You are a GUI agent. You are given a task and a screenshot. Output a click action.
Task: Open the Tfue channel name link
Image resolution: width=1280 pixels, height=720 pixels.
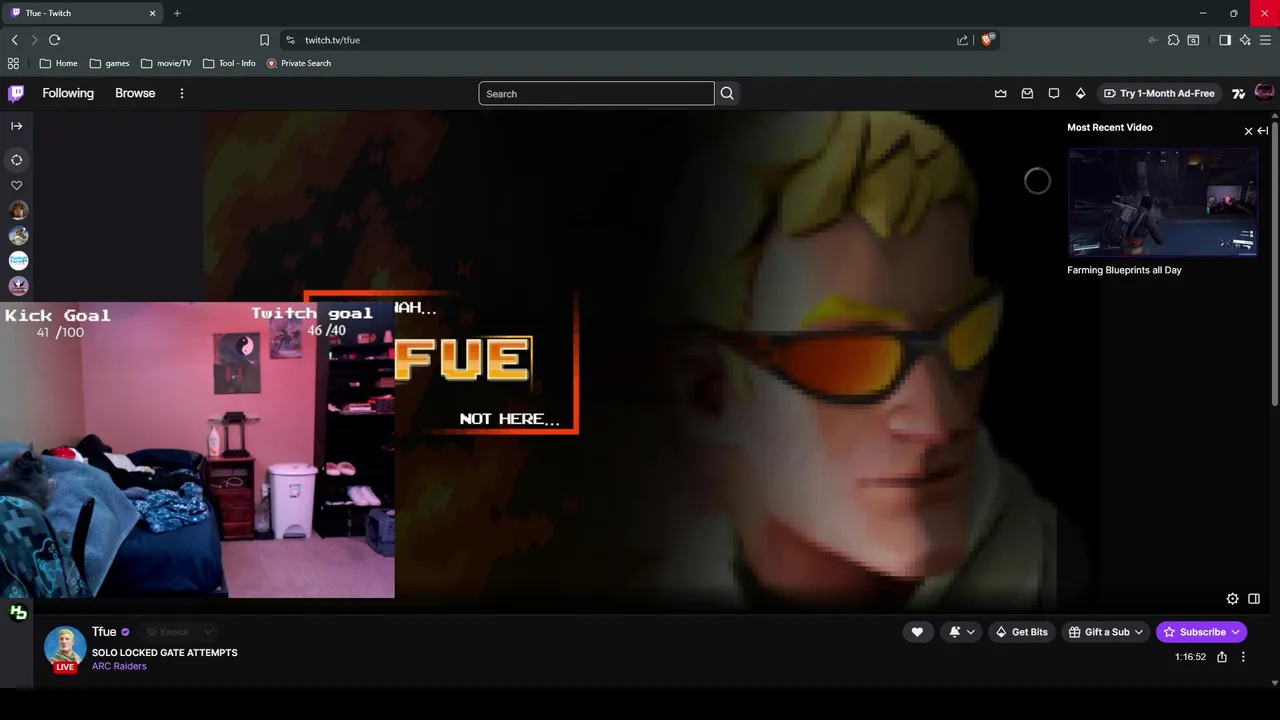tap(104, 632)
